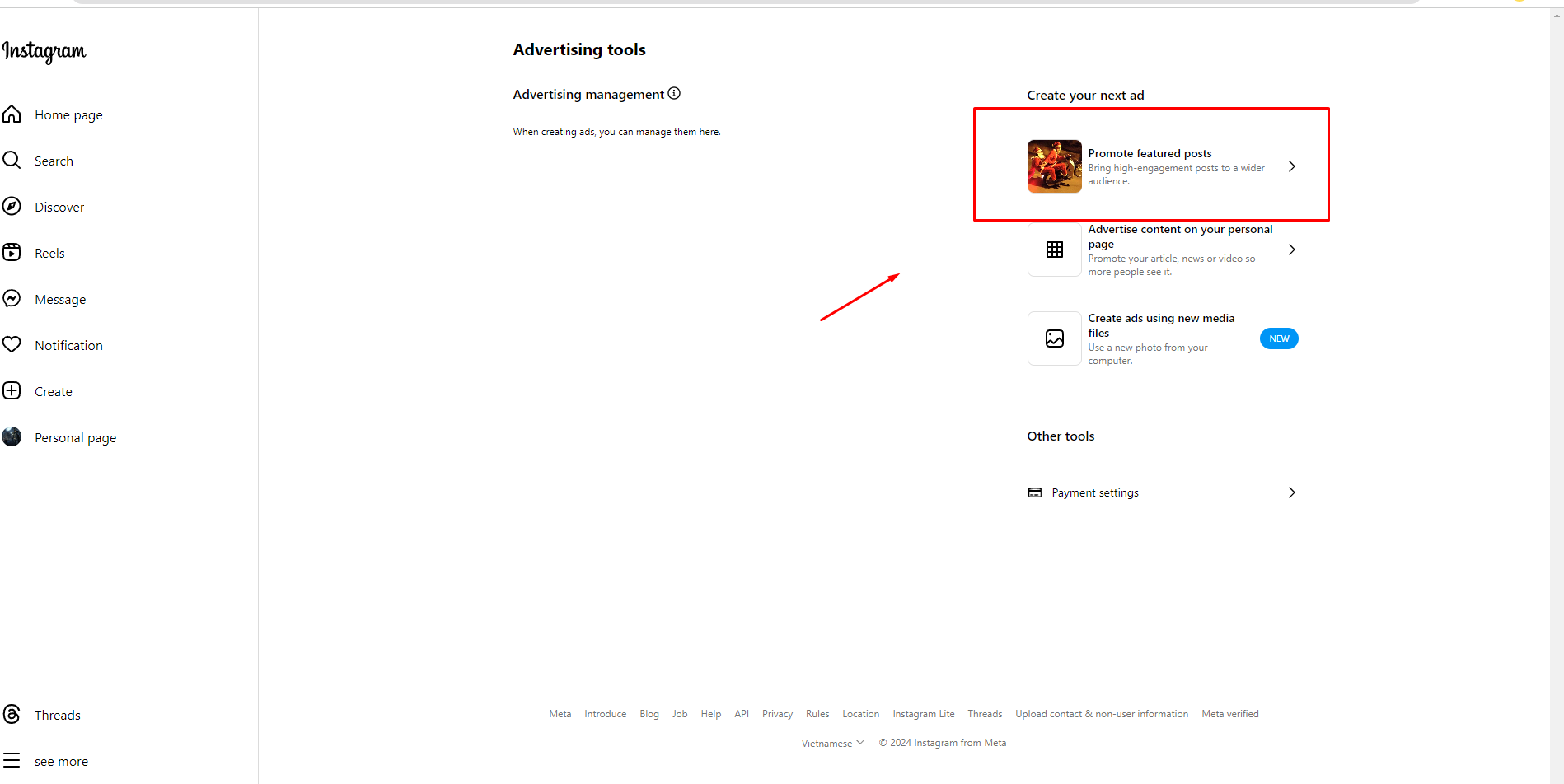
Task: Select Home page in the sidebar
Action: pyautogui.click(x=68, y=115)
